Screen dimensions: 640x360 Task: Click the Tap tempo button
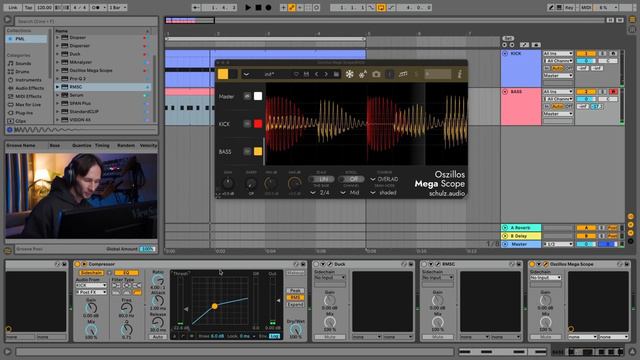[28, 7]
